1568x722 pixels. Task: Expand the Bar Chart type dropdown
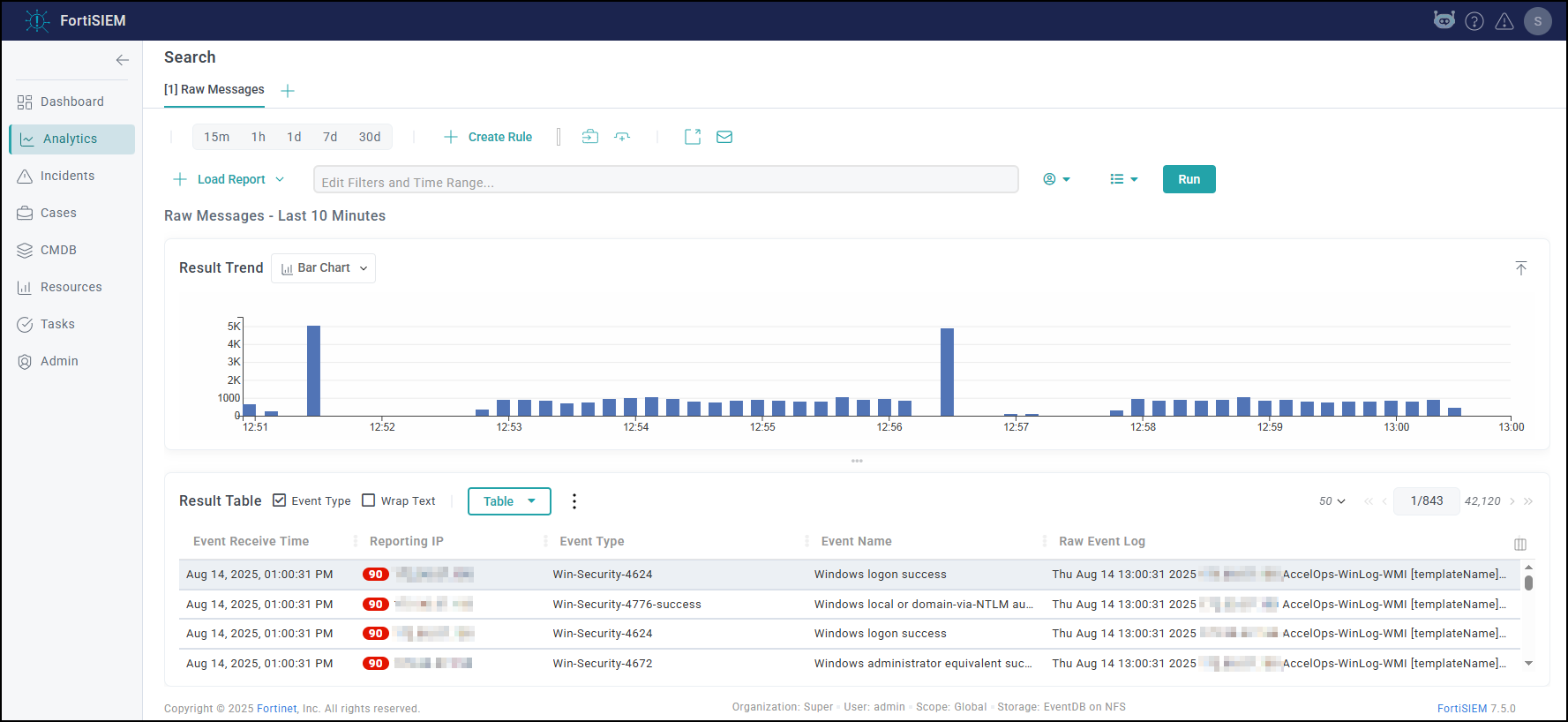[x=324, y=268]
